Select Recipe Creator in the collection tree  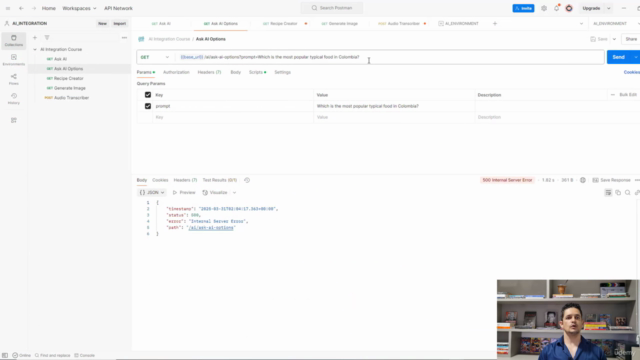pos(69,78)
